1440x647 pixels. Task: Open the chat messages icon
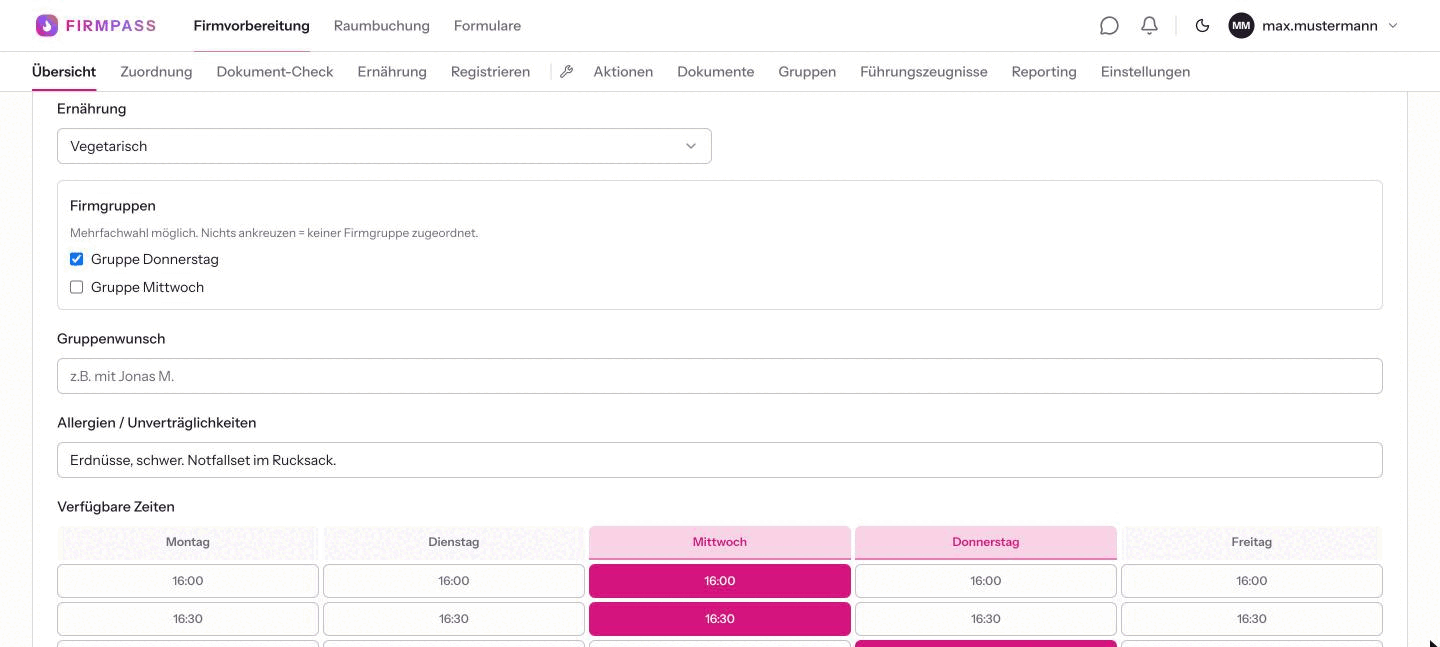click(x=1109, y=26)
